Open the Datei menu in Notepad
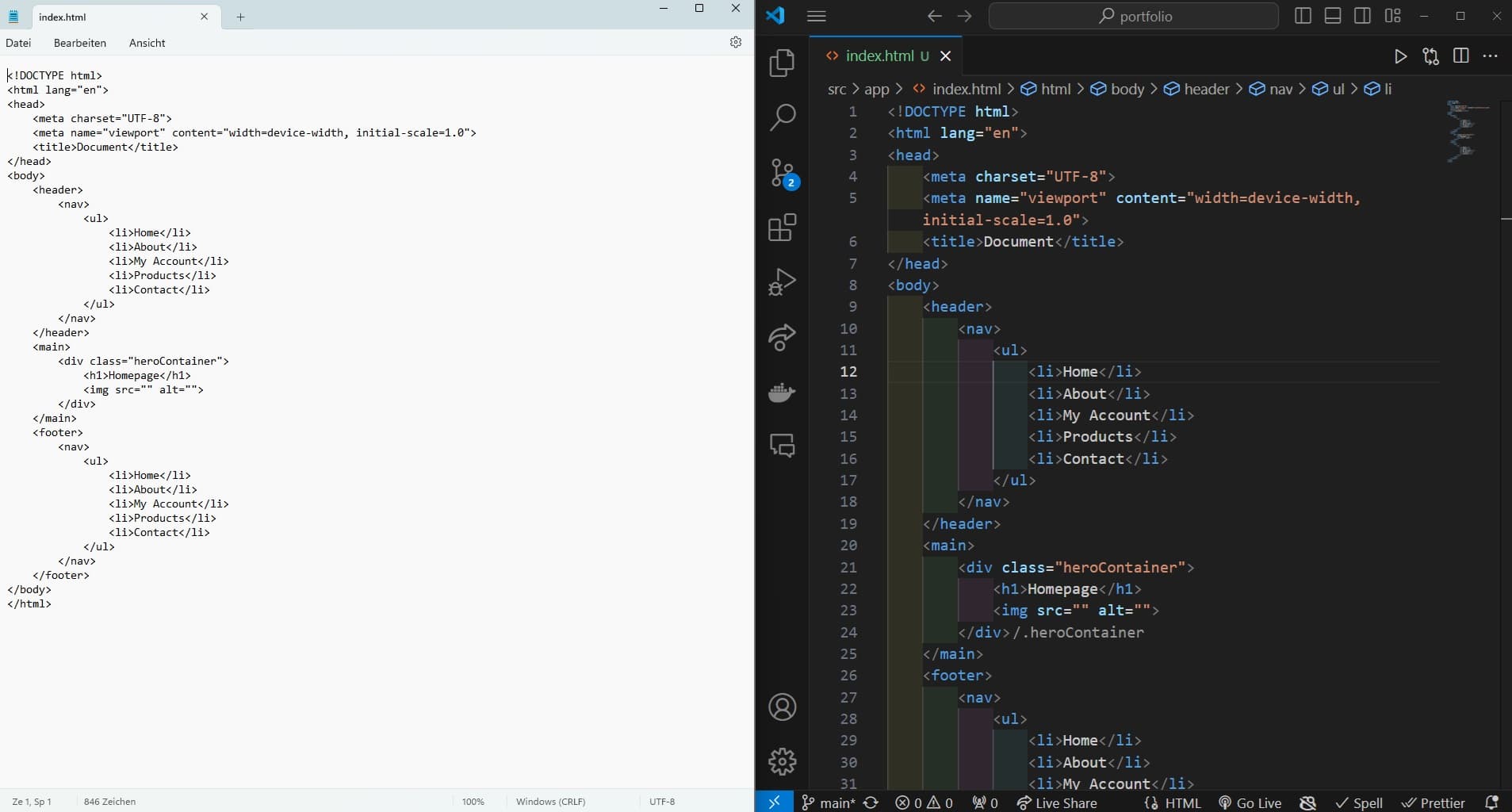1512x812 pixels. tap(18, 43)
